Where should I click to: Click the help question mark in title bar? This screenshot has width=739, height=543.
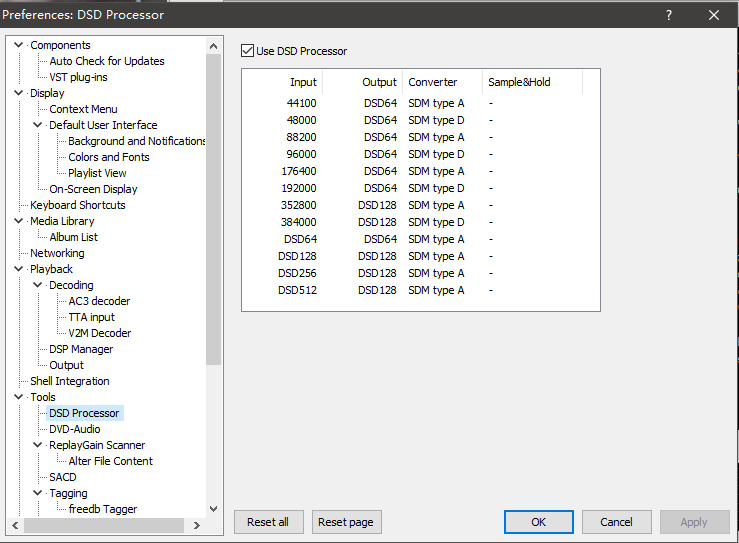[669, 15]
